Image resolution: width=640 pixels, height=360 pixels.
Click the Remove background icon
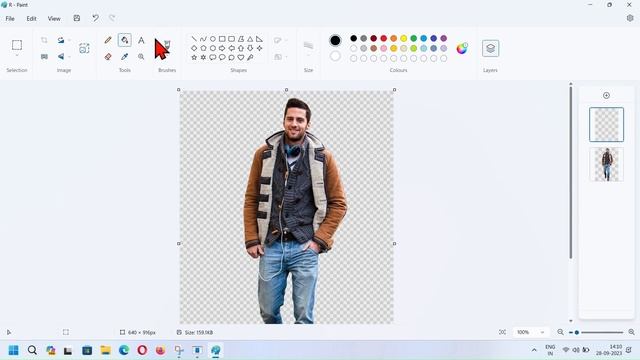coord(84,48)
